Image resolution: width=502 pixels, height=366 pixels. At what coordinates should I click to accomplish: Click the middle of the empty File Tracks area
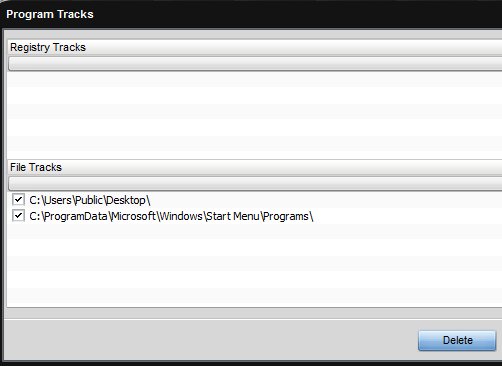point(255,265)
